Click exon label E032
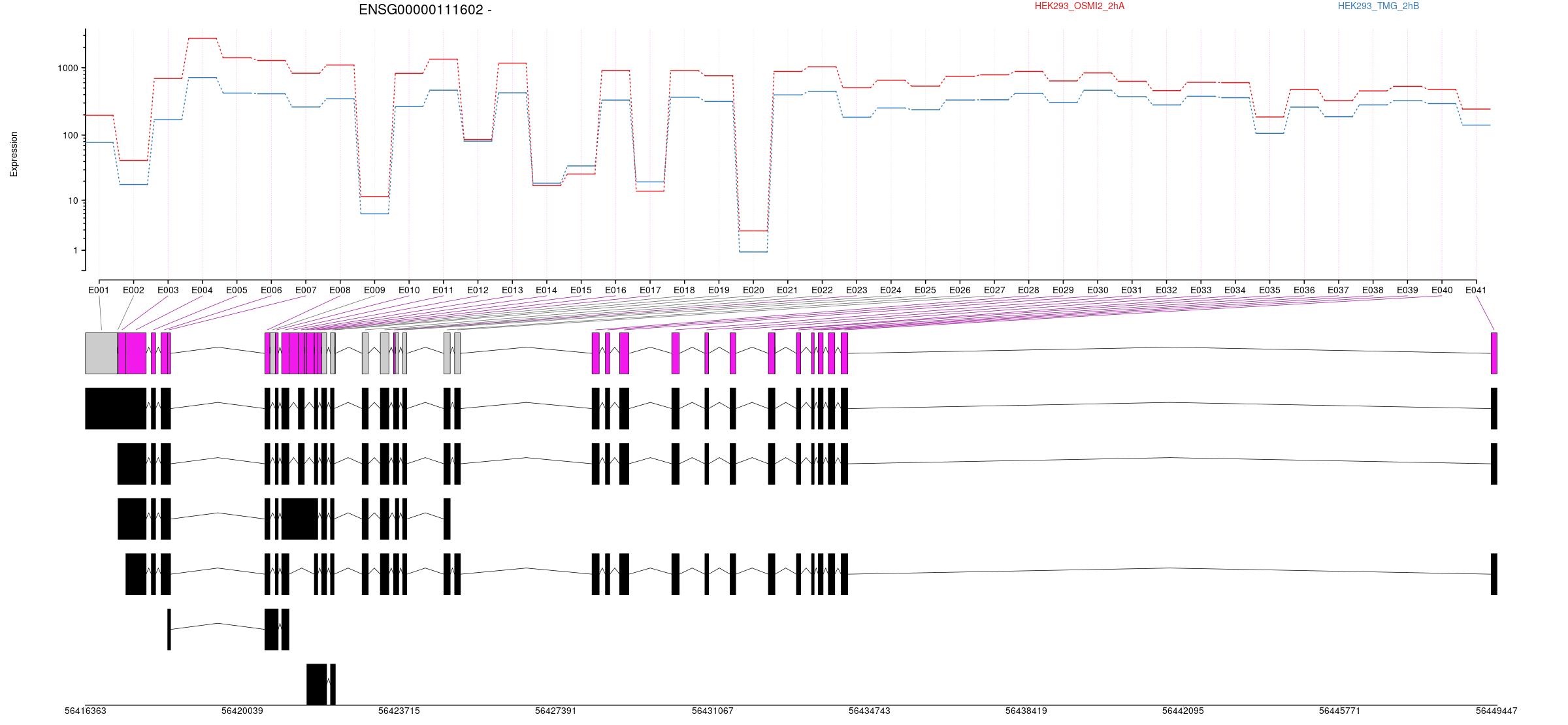 (x=1166, y=290)
